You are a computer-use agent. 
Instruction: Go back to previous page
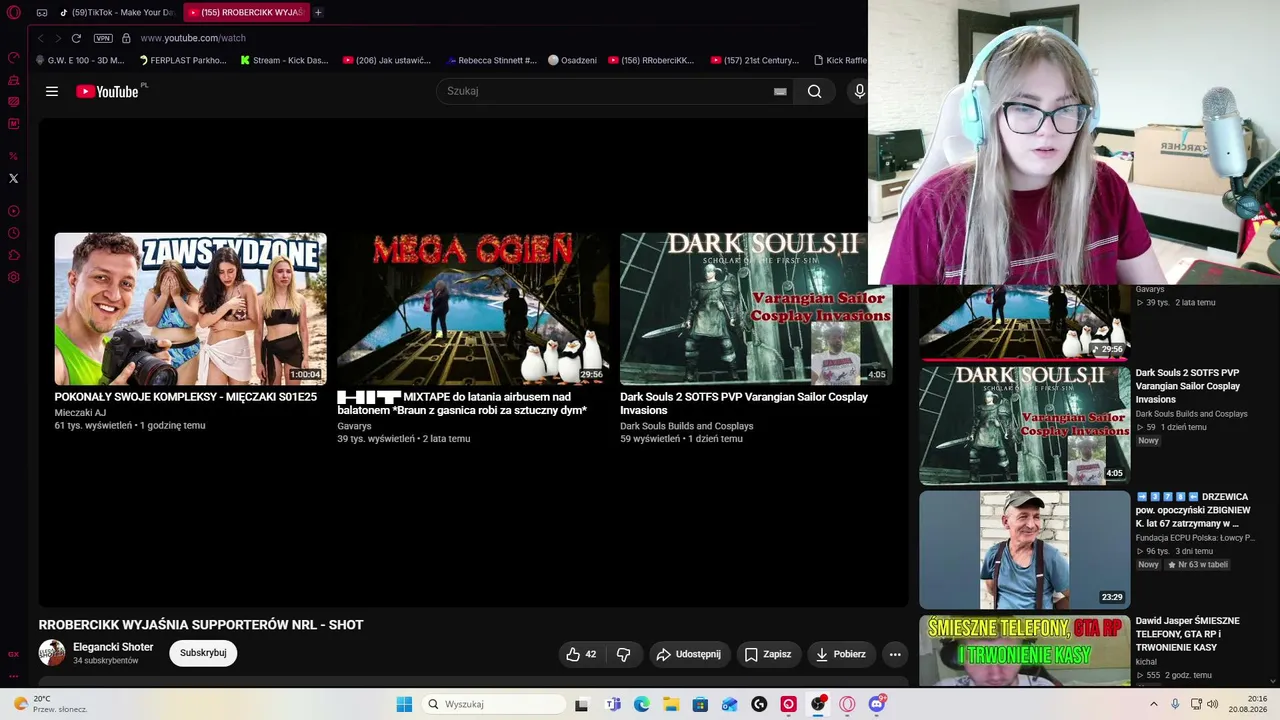(41, 38)
